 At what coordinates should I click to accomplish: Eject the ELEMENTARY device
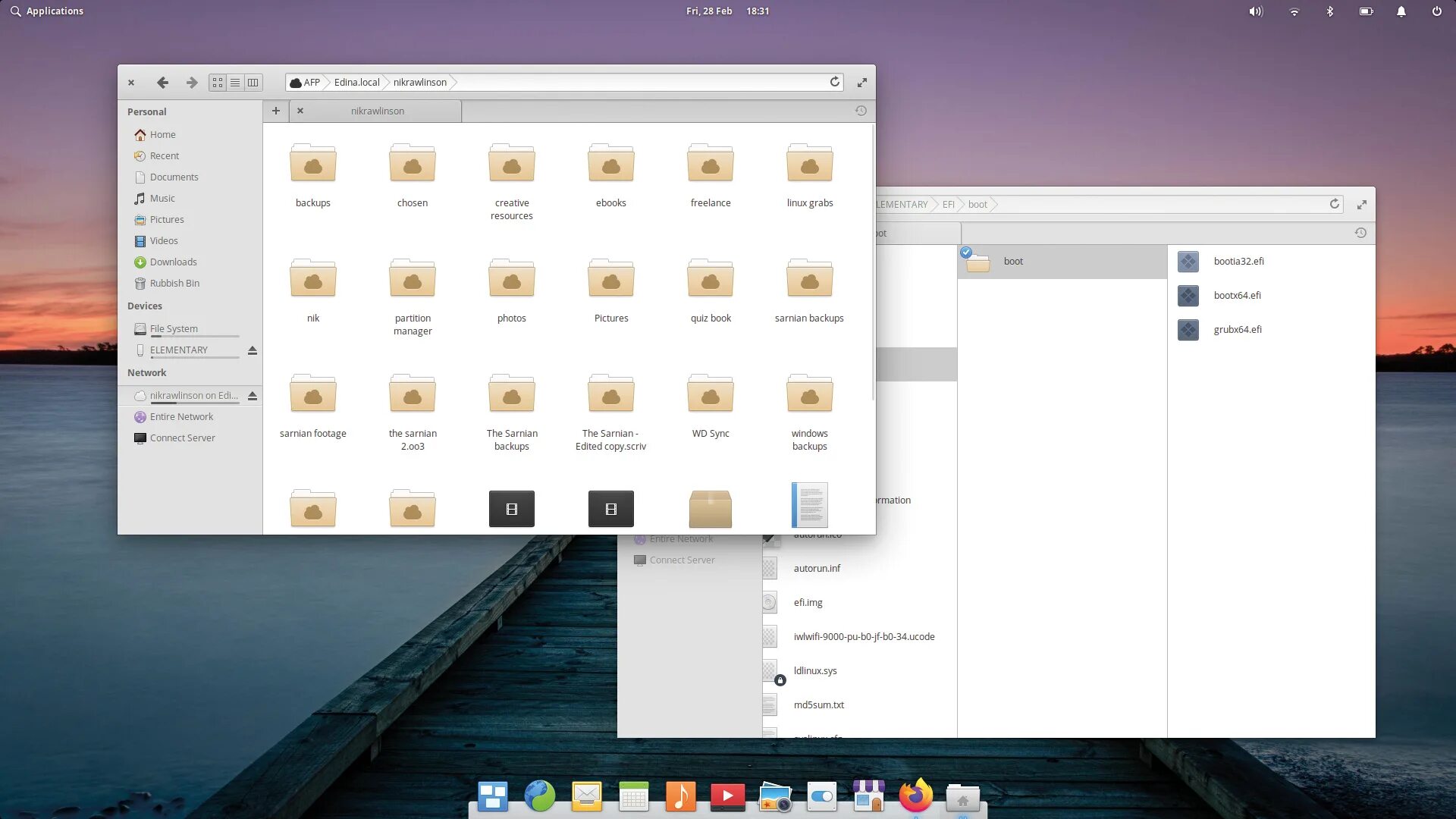coord(253,350)
